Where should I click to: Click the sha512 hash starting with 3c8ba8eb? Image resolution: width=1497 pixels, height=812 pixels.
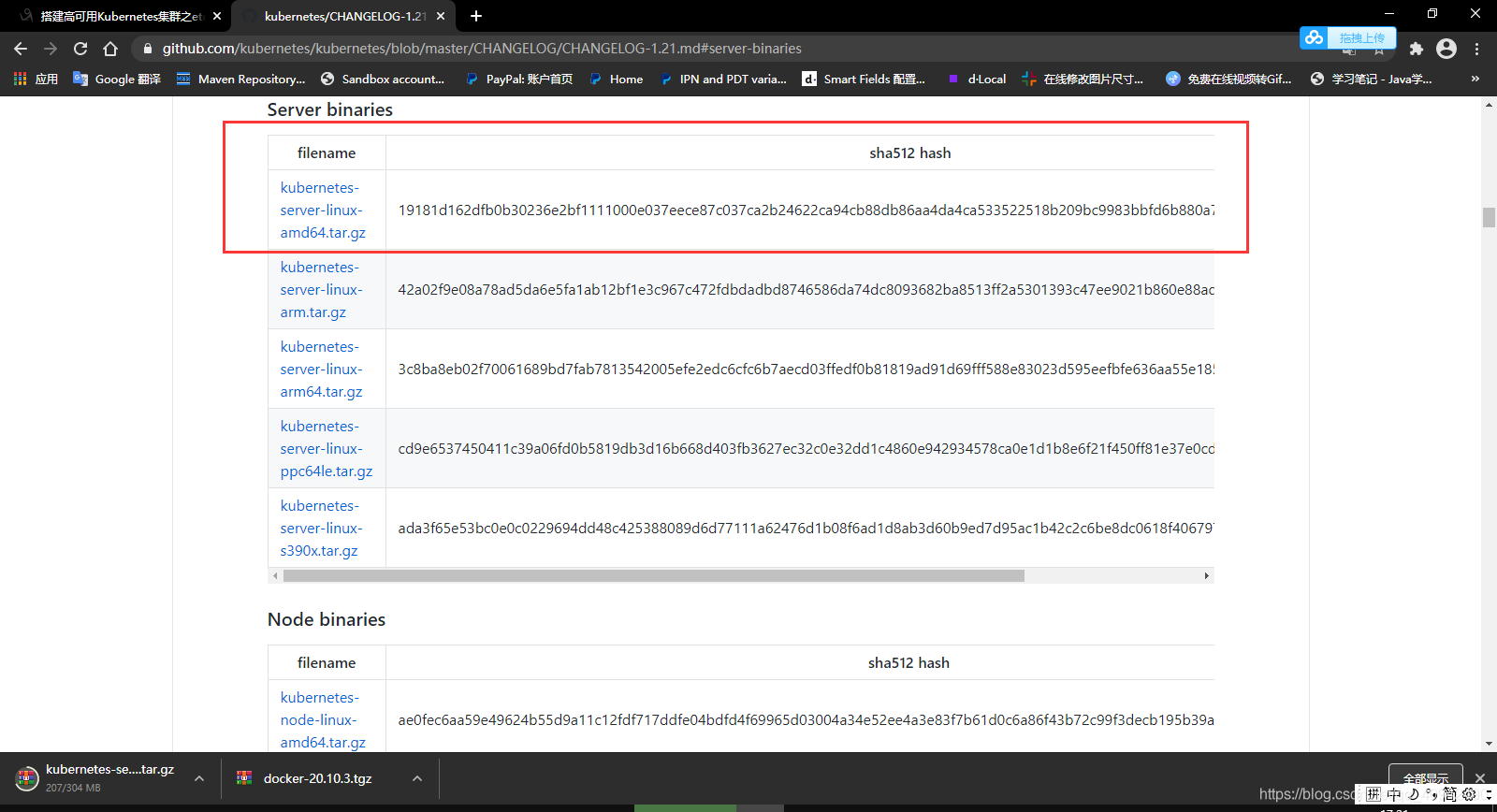pos(806,370)
